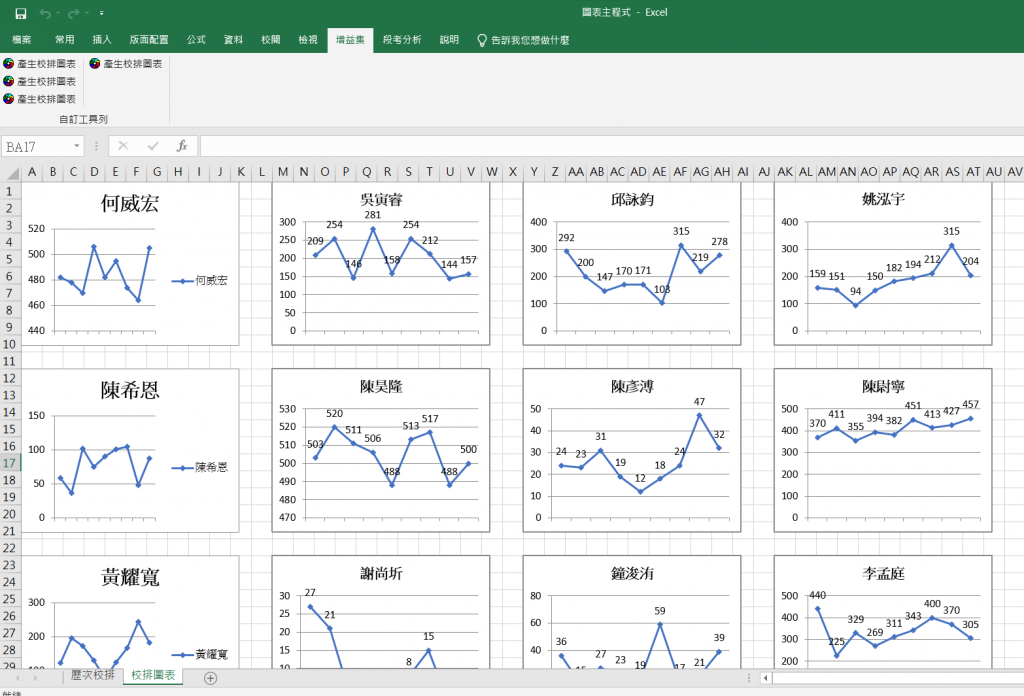Click the Cancel X icon in formula bar

coord(123,146)
